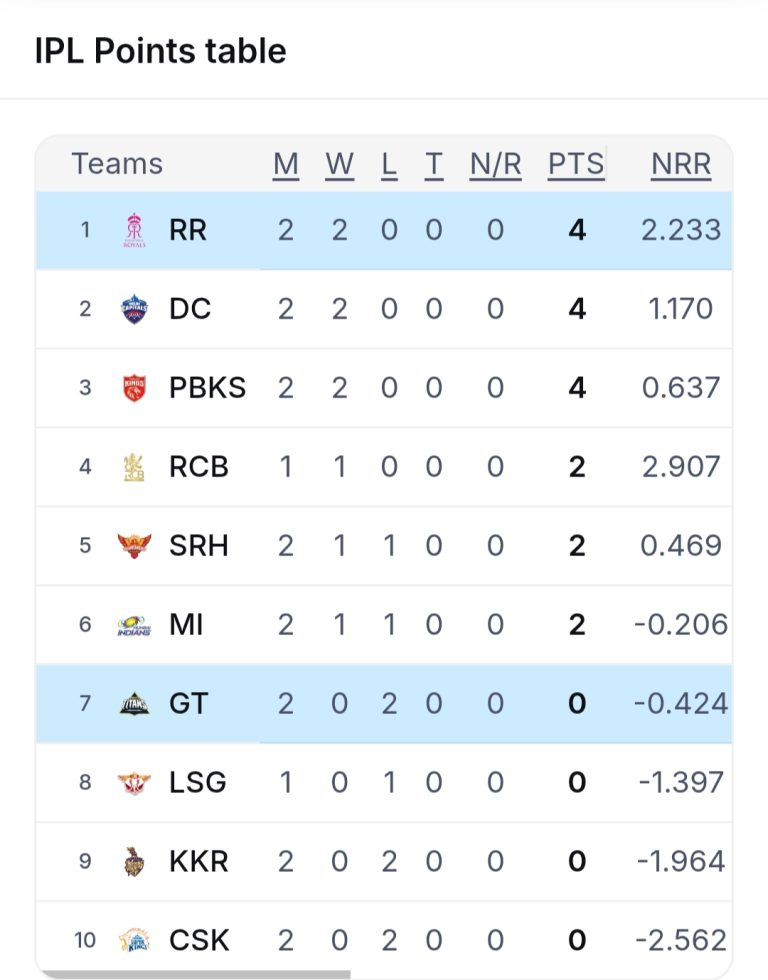Click the NRR column header

(681, 164)
